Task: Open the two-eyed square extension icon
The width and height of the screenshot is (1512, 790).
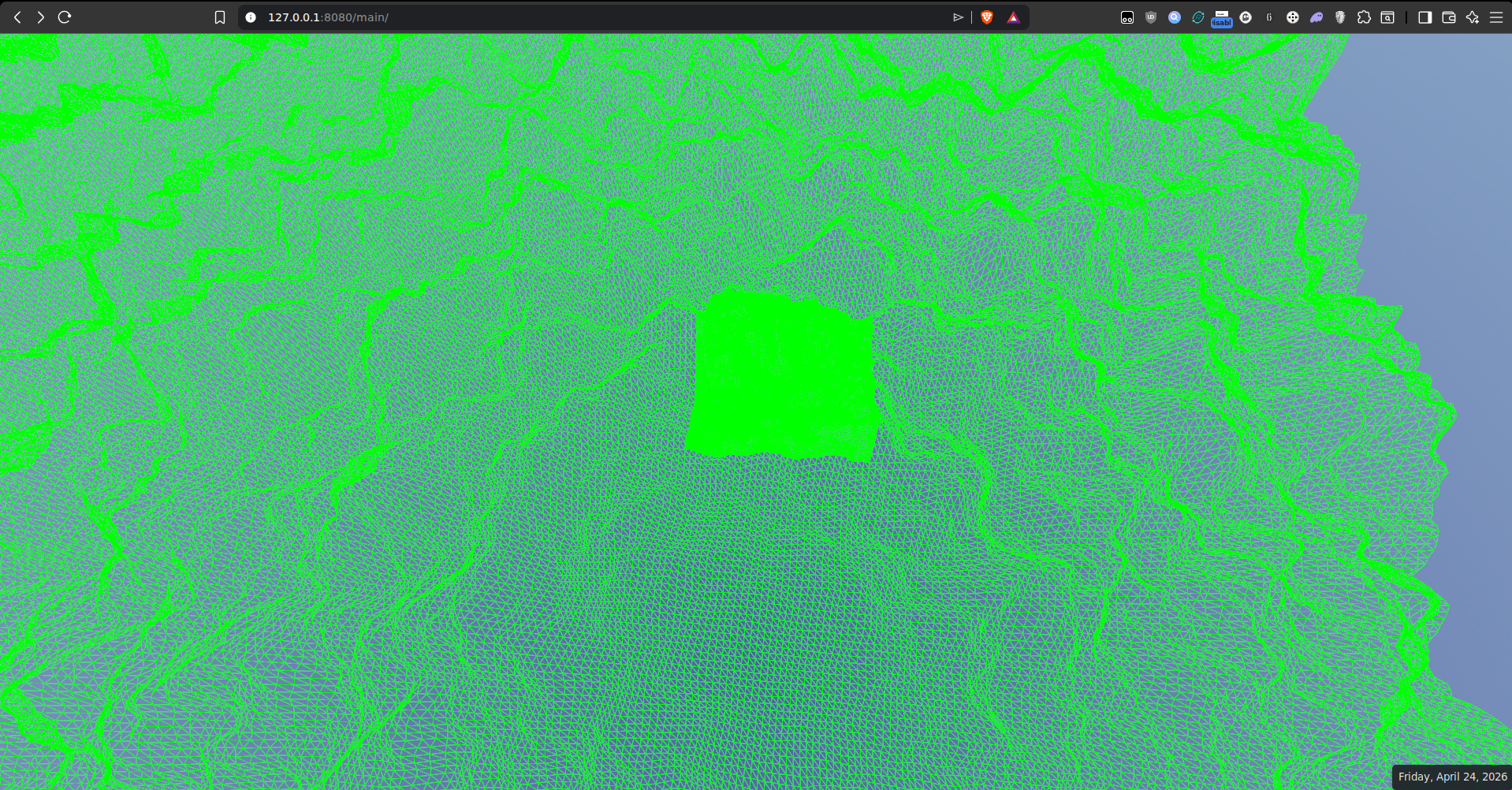Action: pyautogui.click(x=1127, y=17)
